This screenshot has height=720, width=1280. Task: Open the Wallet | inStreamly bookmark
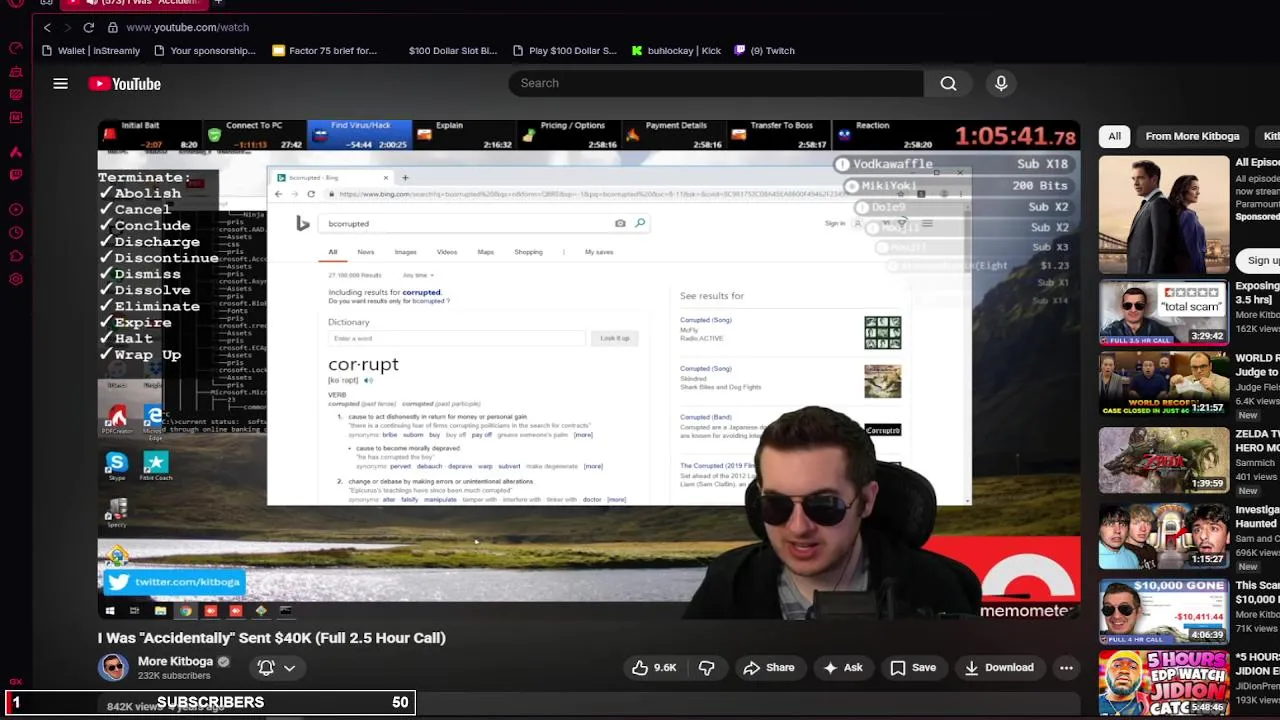tap(91, 50)
